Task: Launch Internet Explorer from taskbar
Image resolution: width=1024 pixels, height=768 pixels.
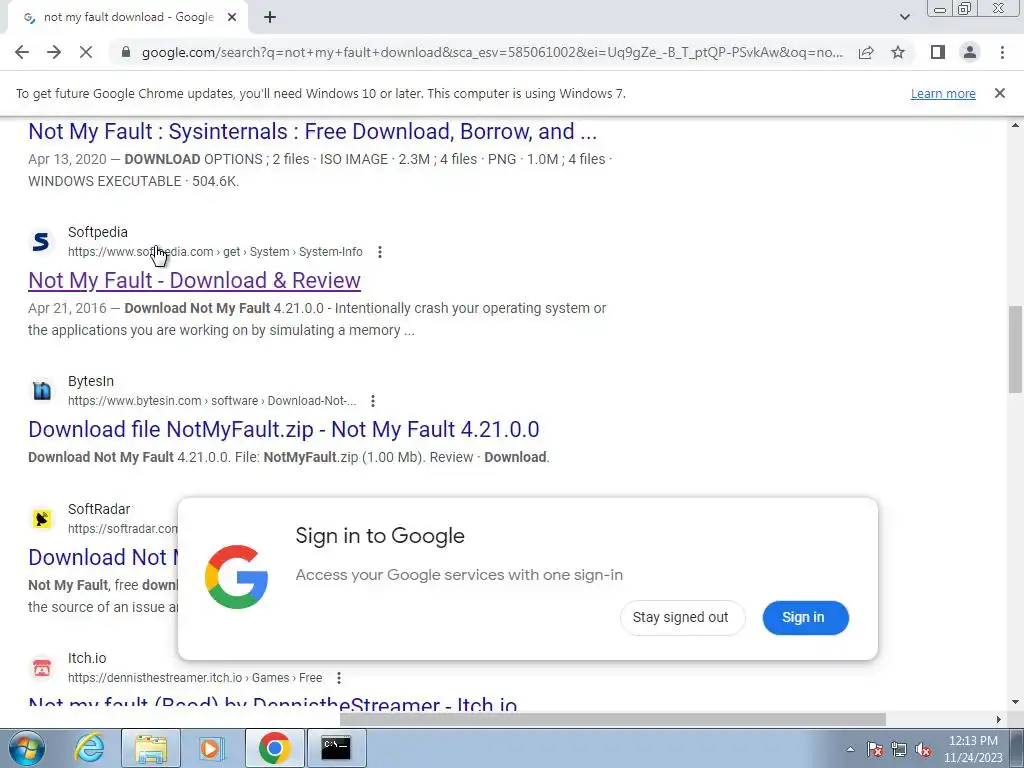Action: tap(89, 748)
